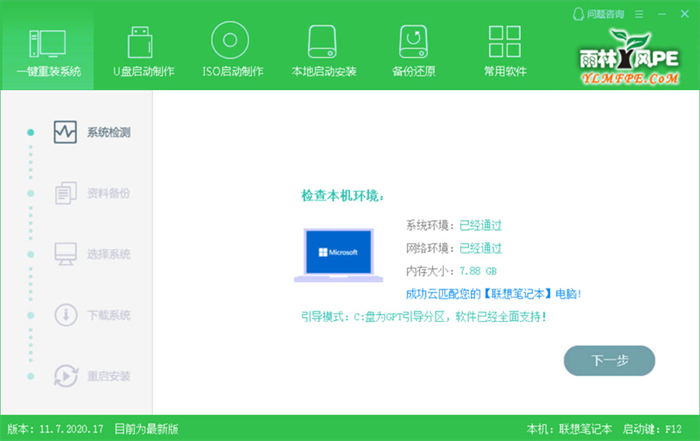The width and height of the screenshot is (700, 441).
Task: Select the 下载系统 download step icon
Action: 65,315
